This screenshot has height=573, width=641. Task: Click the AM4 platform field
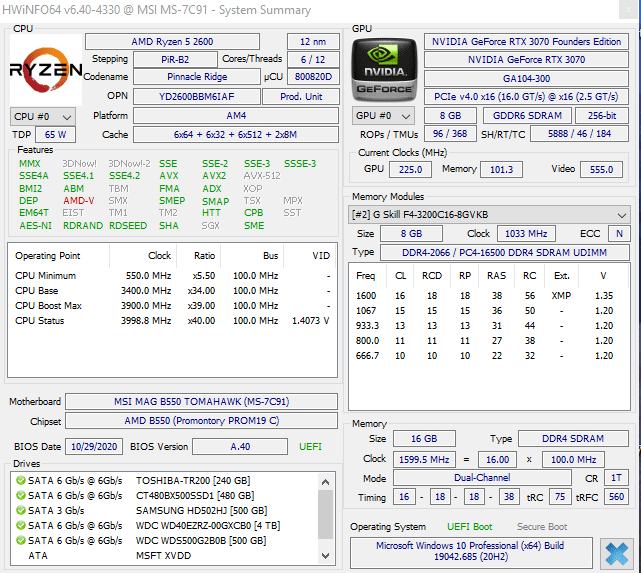(236, 116)
